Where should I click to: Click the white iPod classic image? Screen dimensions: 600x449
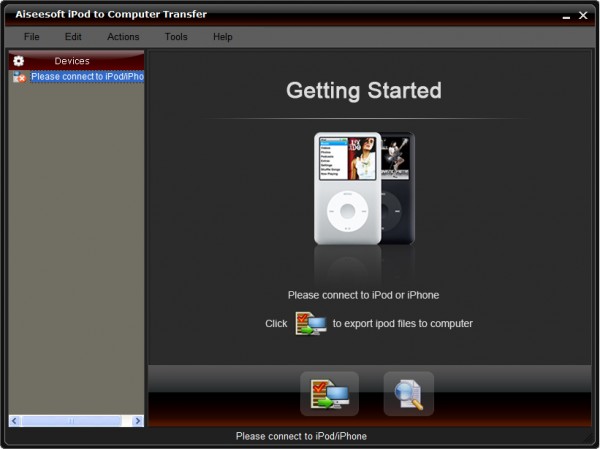click(x=347, y=188)
